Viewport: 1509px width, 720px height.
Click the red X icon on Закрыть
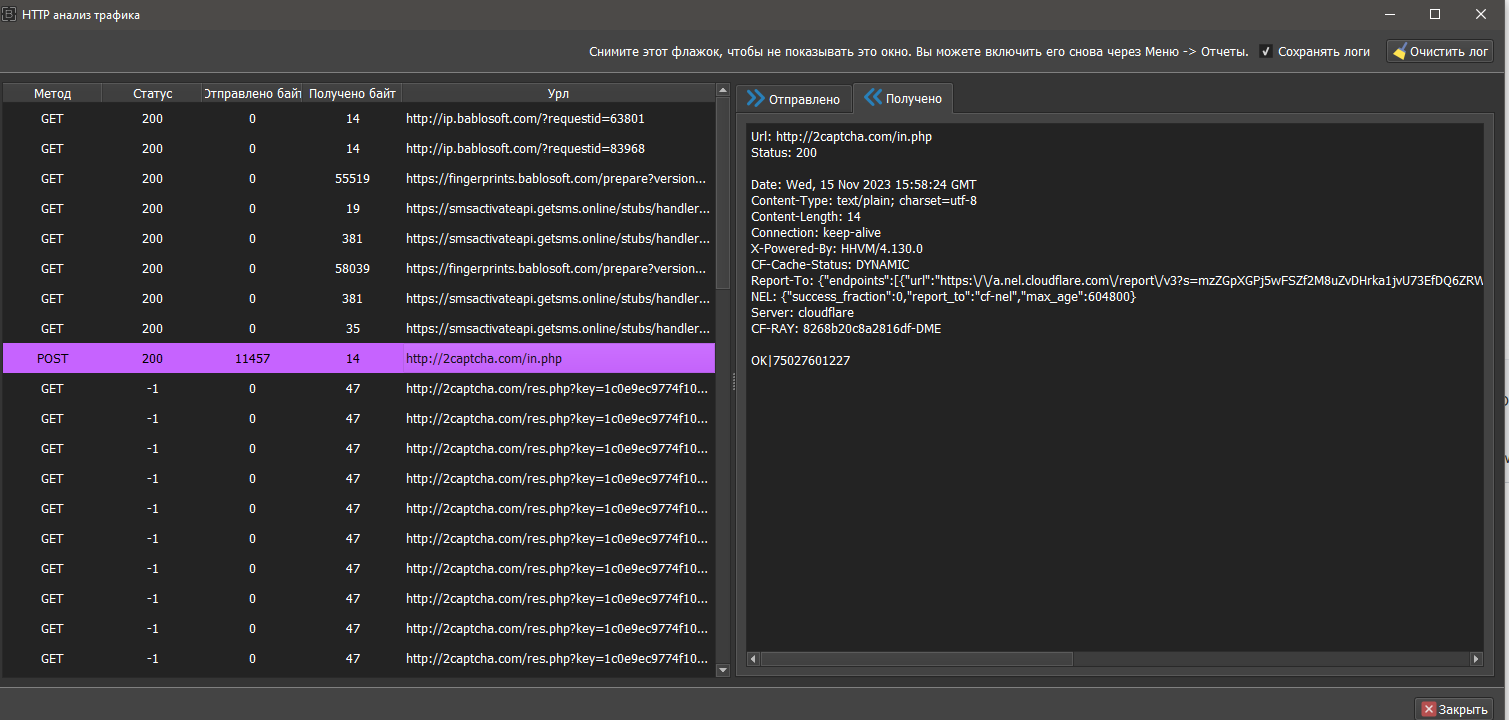tap(1428, 709)
